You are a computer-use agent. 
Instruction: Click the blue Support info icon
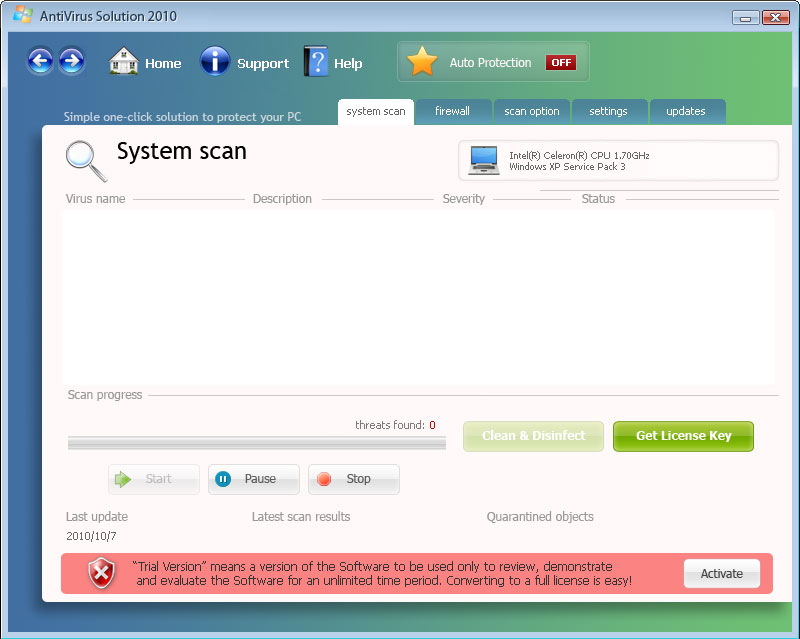[215, 61]
